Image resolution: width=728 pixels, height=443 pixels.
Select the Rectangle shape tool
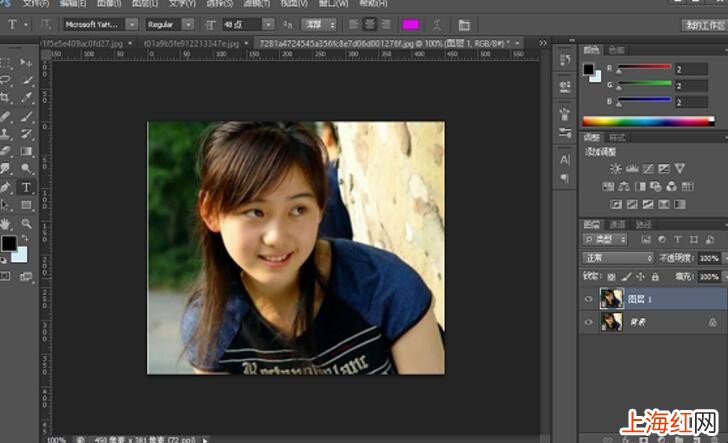[26, 205]
